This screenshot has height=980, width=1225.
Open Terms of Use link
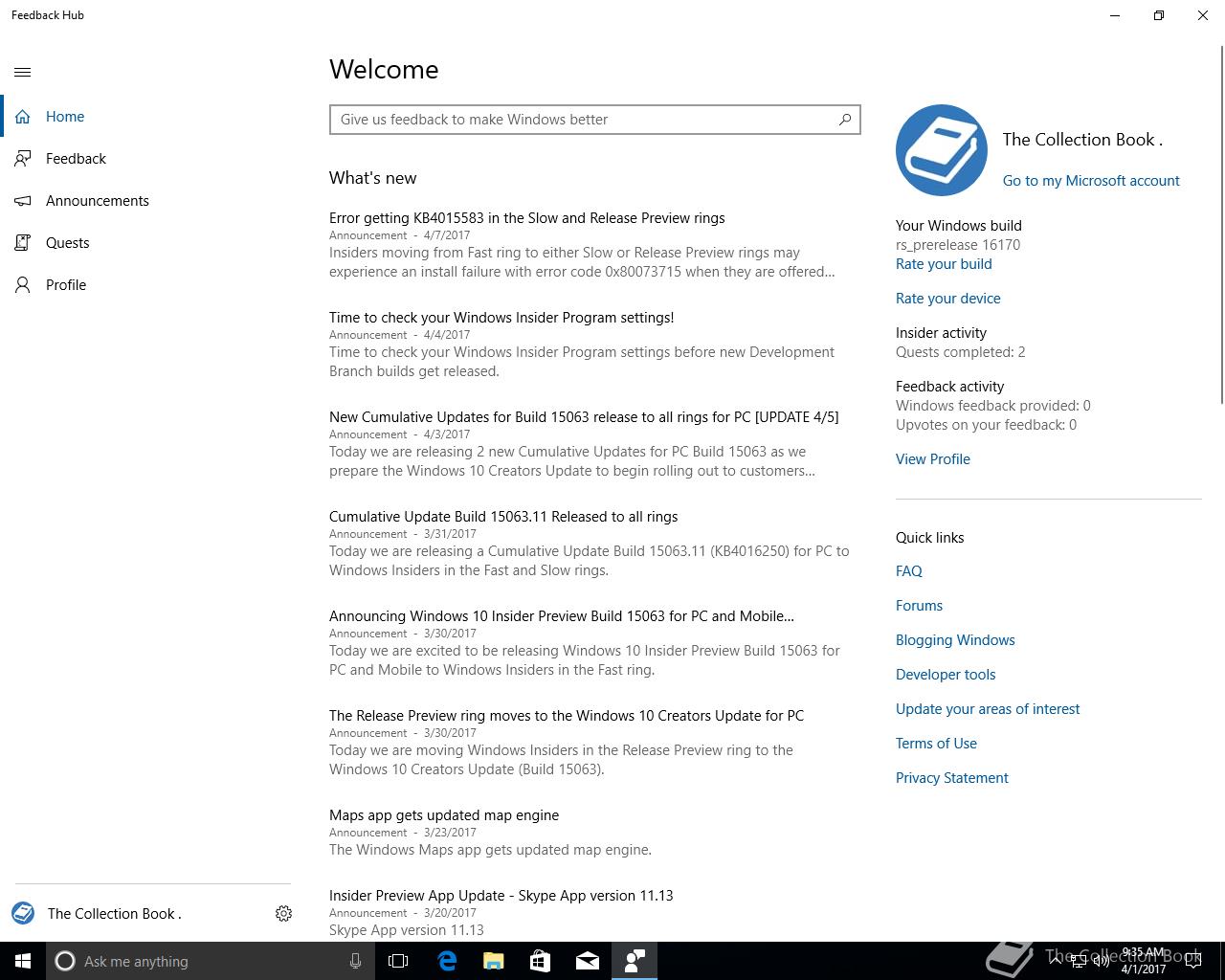pyautogui.click(x=936, y=744)
